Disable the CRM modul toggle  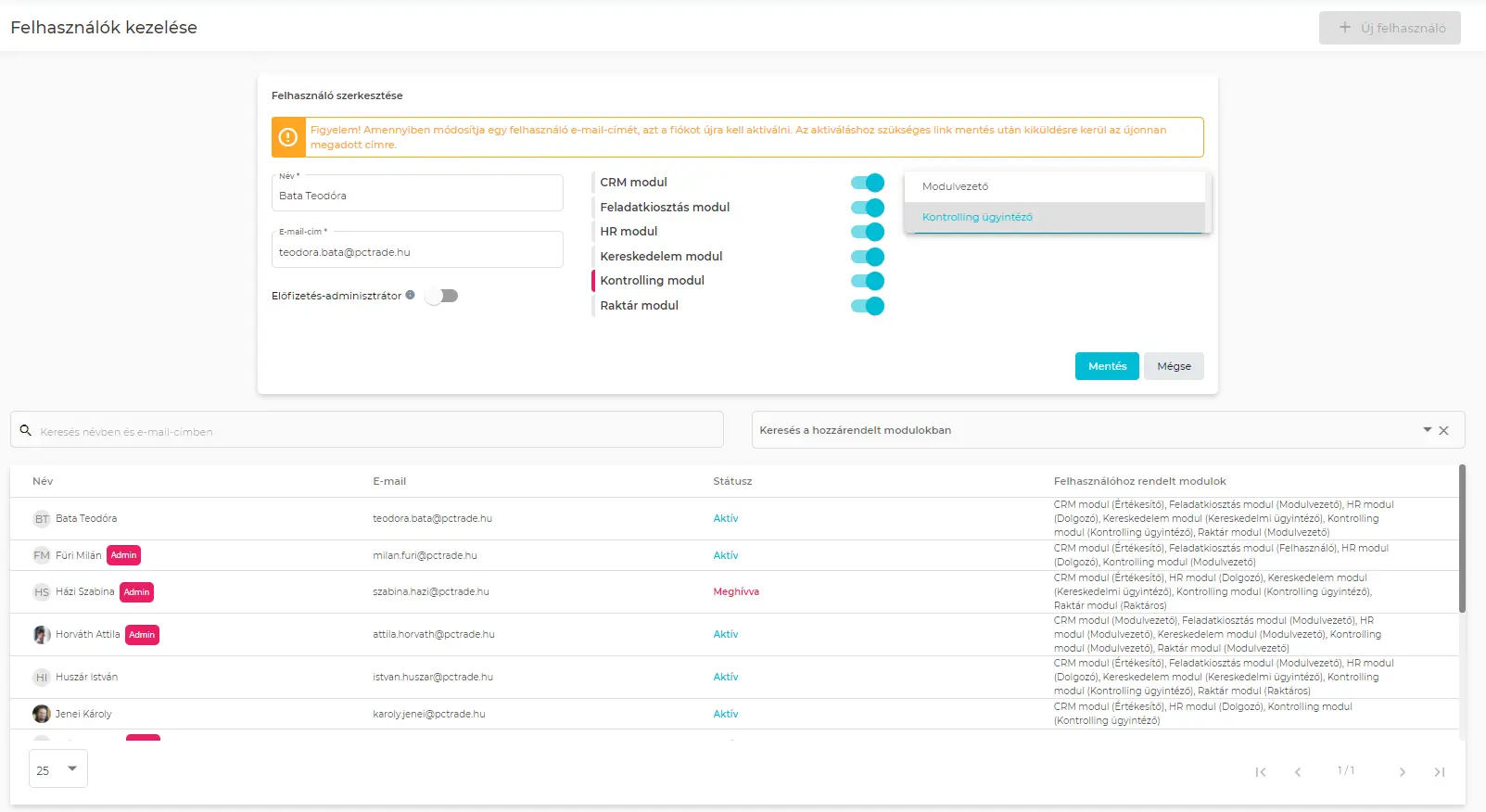click(x=868, y=183)
